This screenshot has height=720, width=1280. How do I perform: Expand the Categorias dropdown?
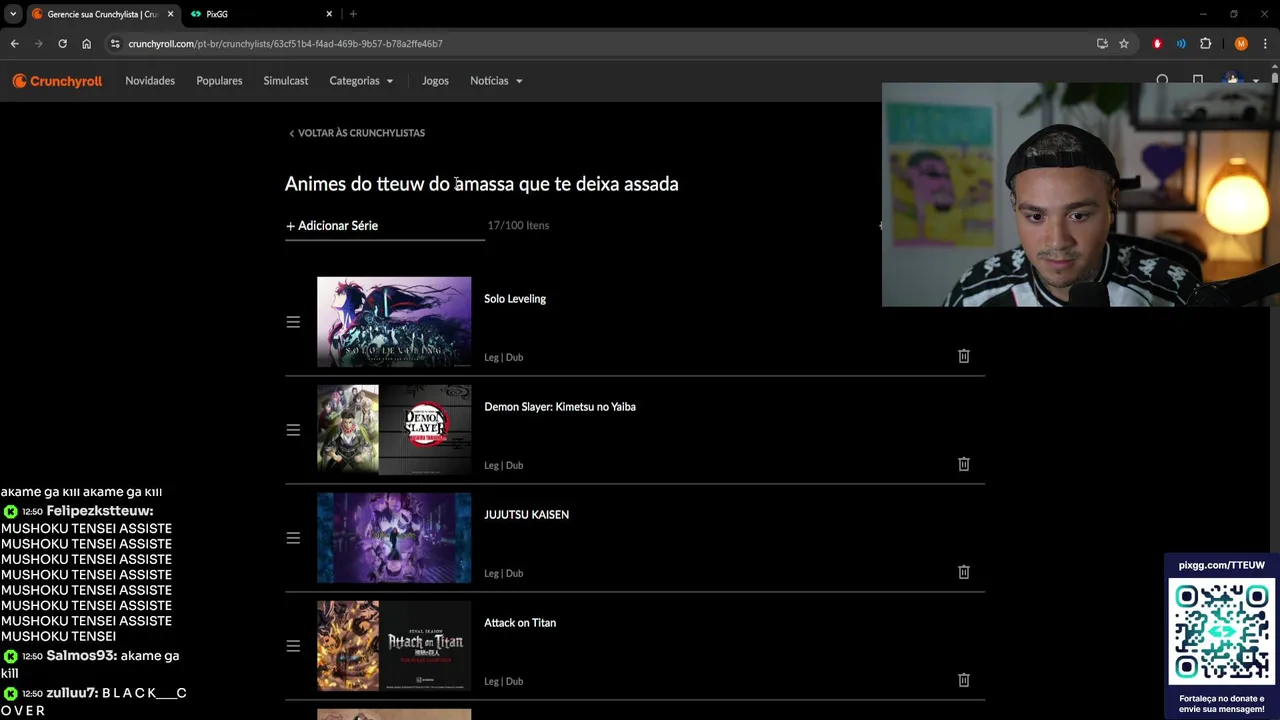(x=361, y=81)
